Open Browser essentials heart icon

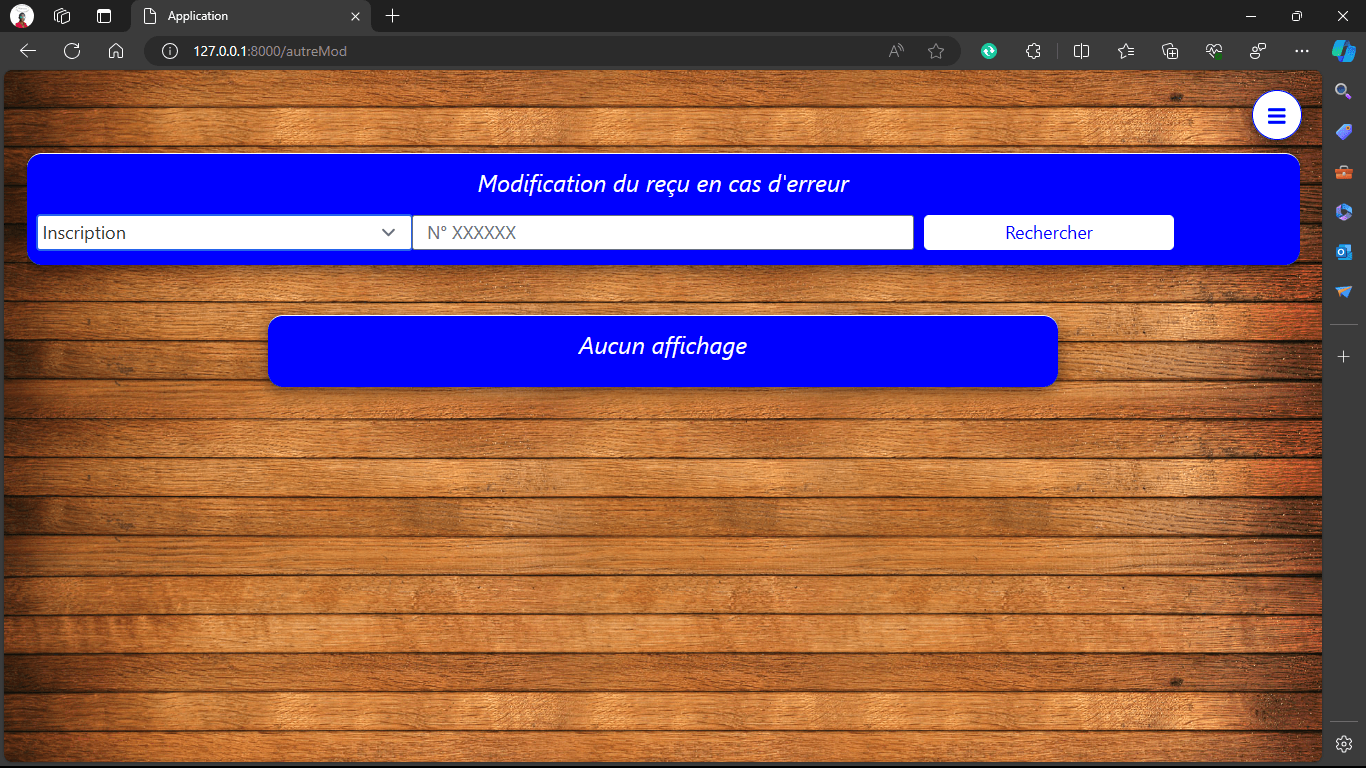click(x=1214, y=51)
